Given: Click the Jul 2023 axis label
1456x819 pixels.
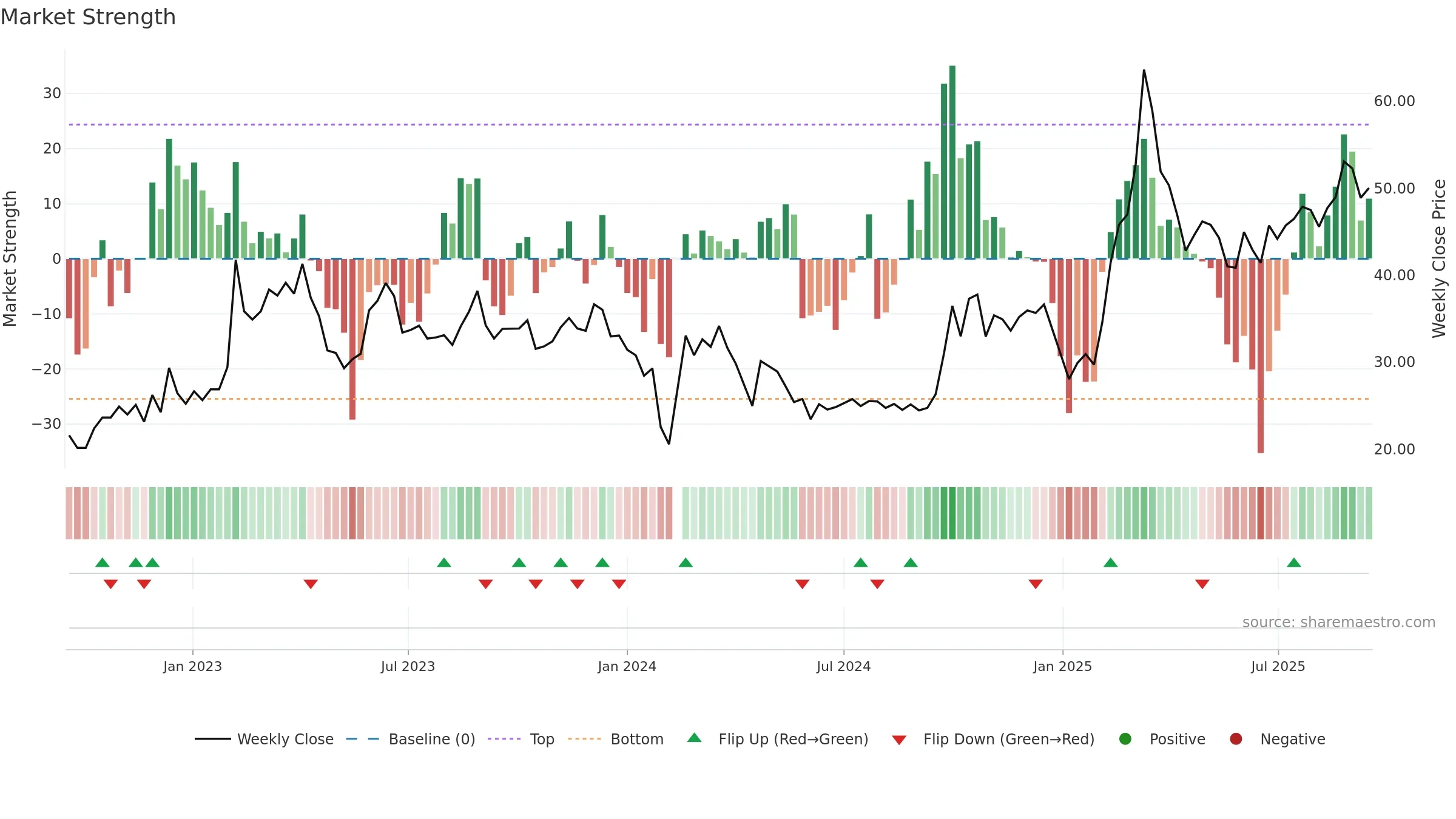Looking at the screenshot, I should 408,667.
